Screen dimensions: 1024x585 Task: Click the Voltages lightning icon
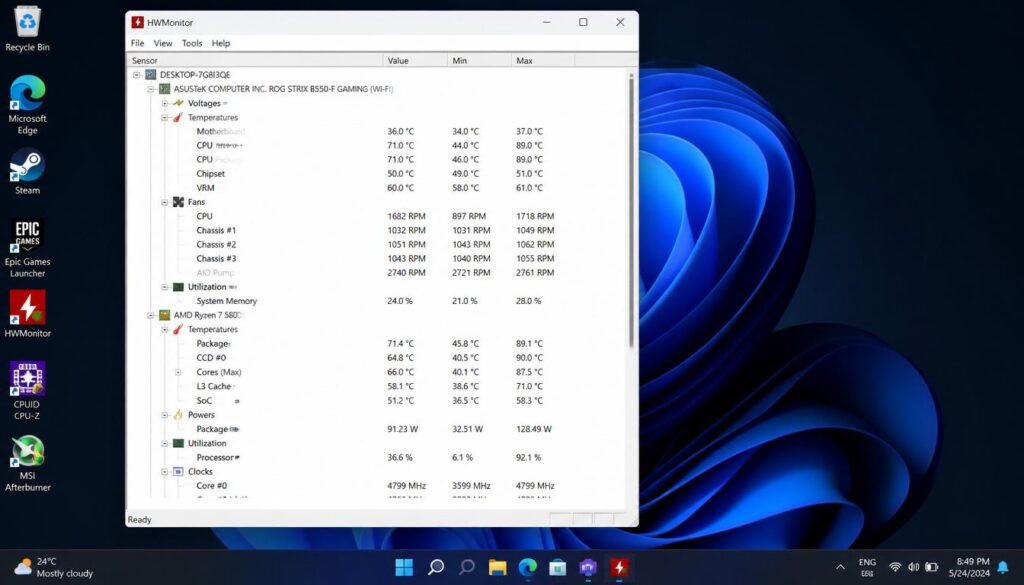point(178,103)
